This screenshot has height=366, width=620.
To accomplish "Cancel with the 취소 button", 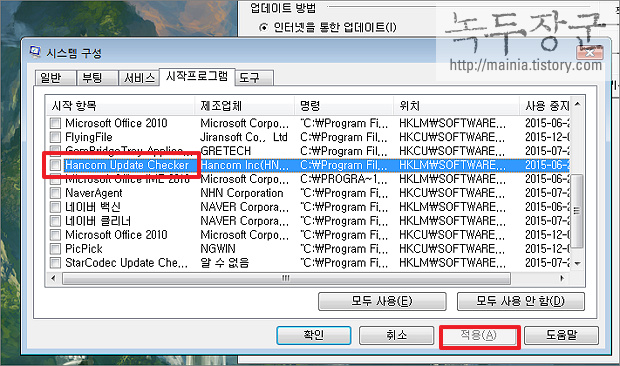I will (396, 335).
